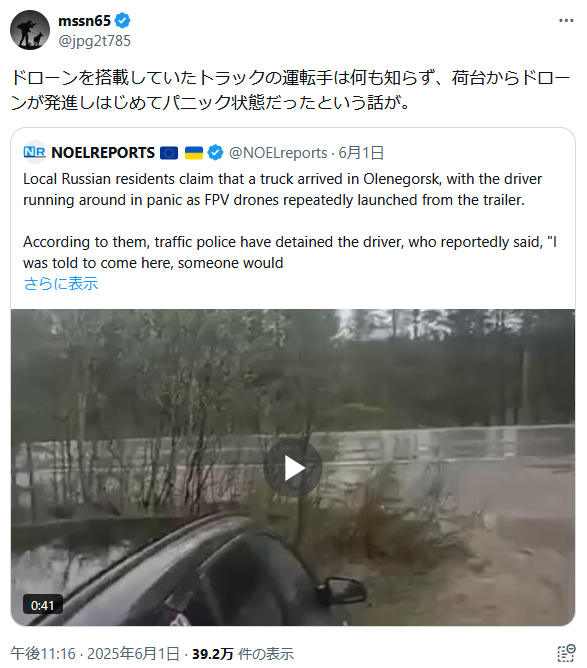This screenshot has width=587, height=668.
Task: Open the @jpg2t785 handle link
Action: point(94,41)
